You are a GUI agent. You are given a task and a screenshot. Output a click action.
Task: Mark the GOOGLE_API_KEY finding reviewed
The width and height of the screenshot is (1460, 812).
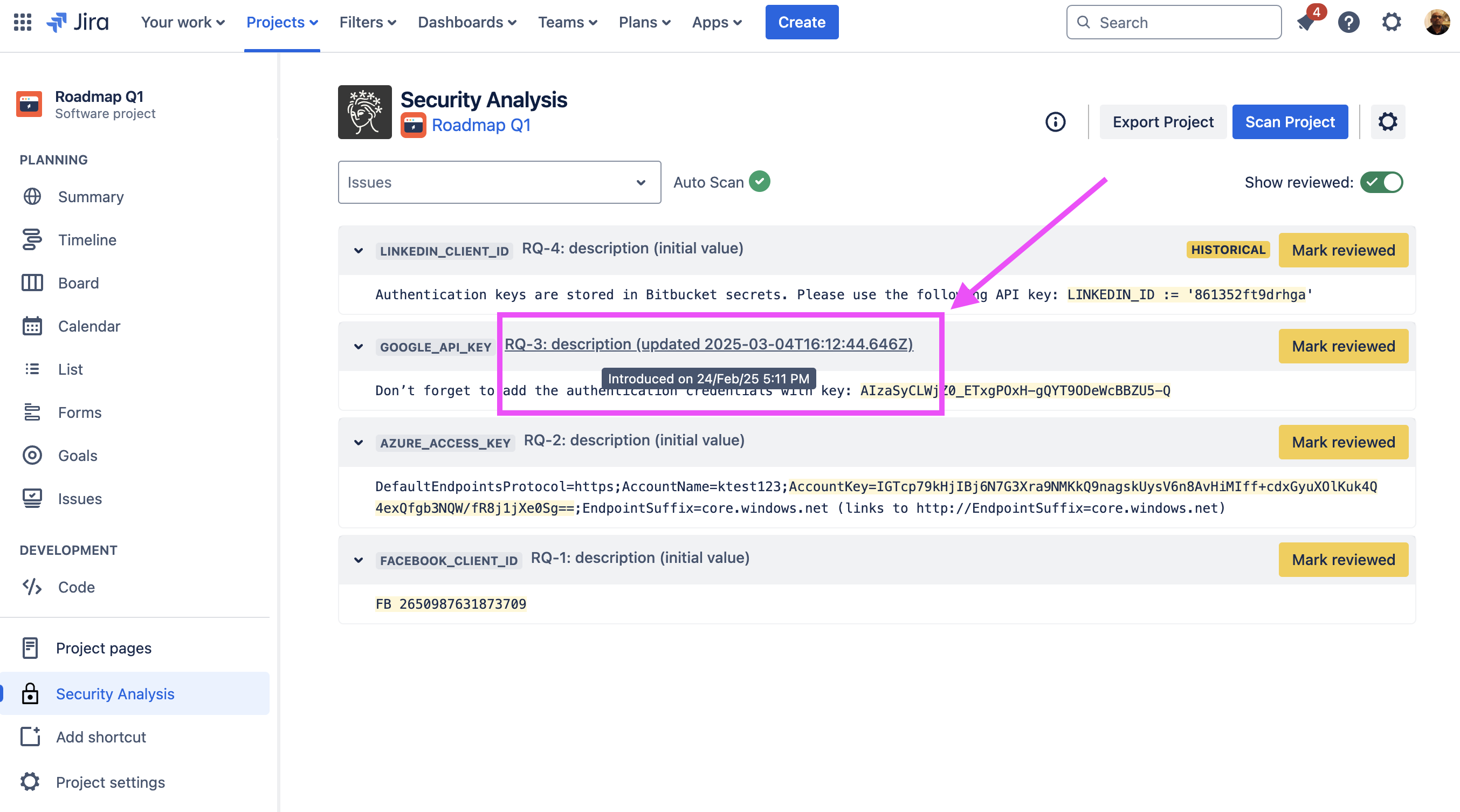1342,346
